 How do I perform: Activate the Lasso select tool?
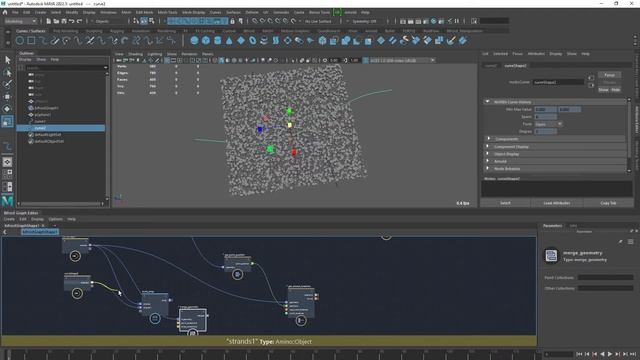click(7, 73)
